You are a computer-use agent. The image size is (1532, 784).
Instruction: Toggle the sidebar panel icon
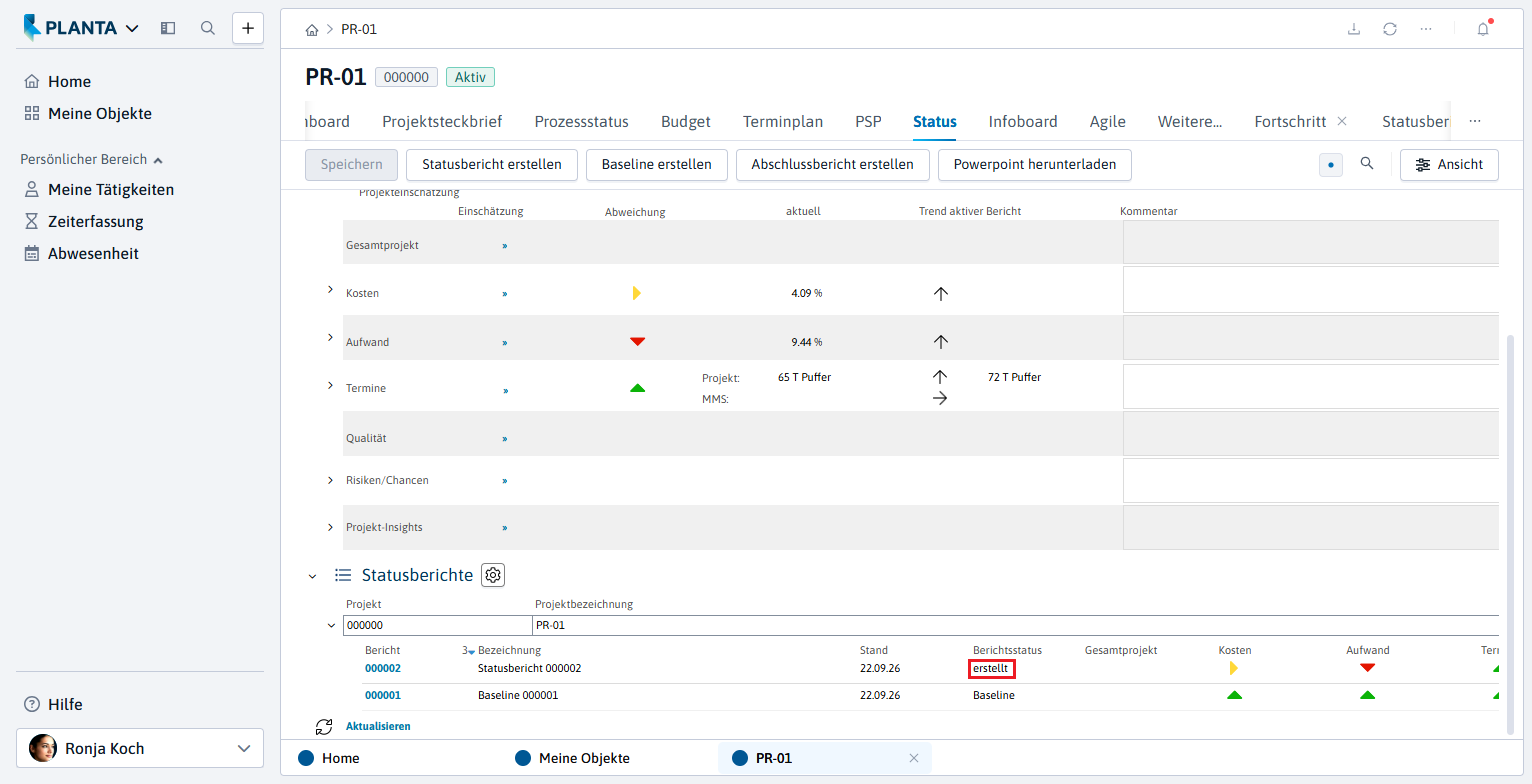[168, 28]
